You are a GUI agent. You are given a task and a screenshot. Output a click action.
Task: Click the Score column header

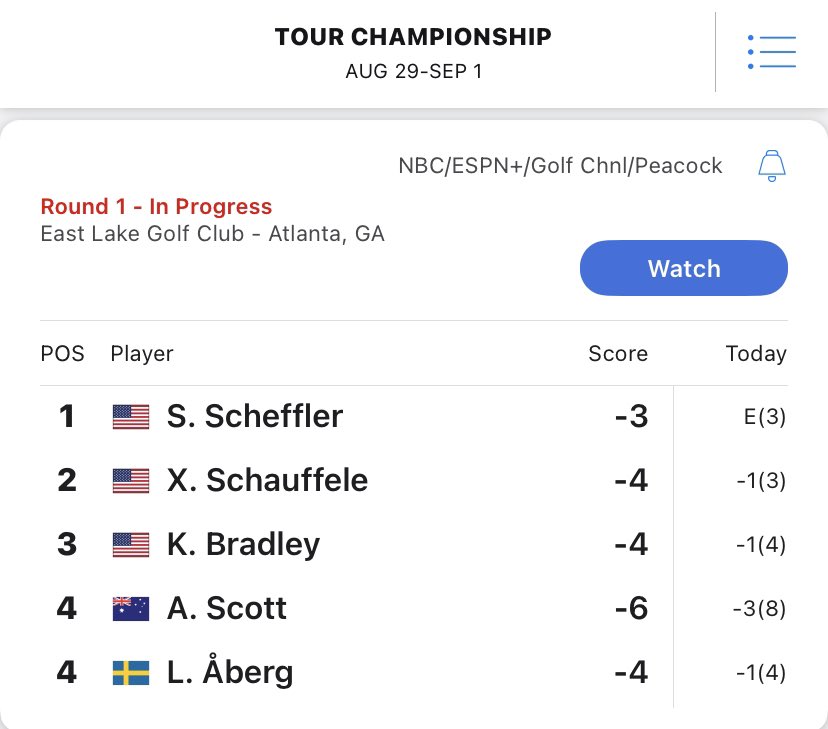pyautogui.click(x=618, y=354)
